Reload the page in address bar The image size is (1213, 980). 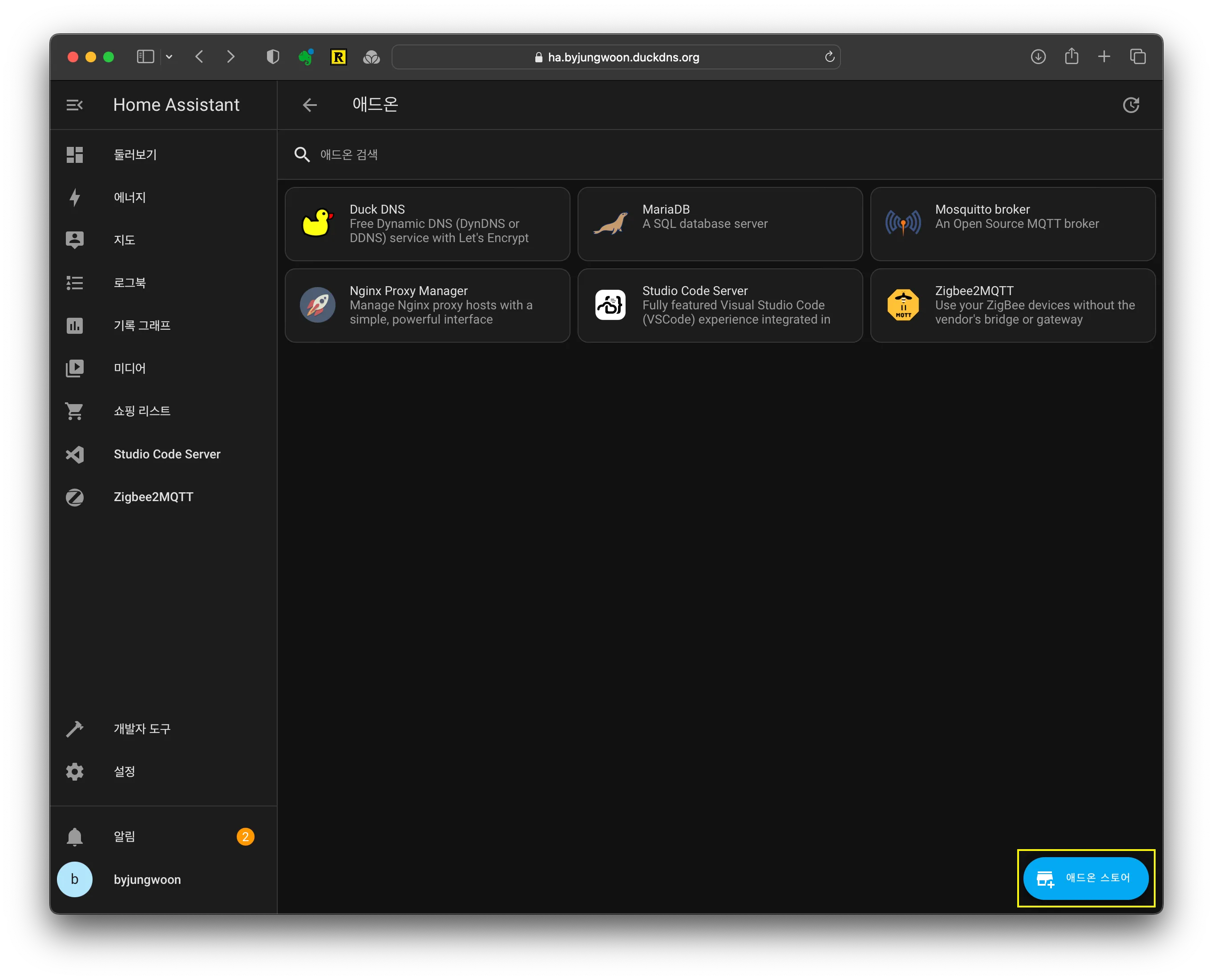click(x=829, y=57)
